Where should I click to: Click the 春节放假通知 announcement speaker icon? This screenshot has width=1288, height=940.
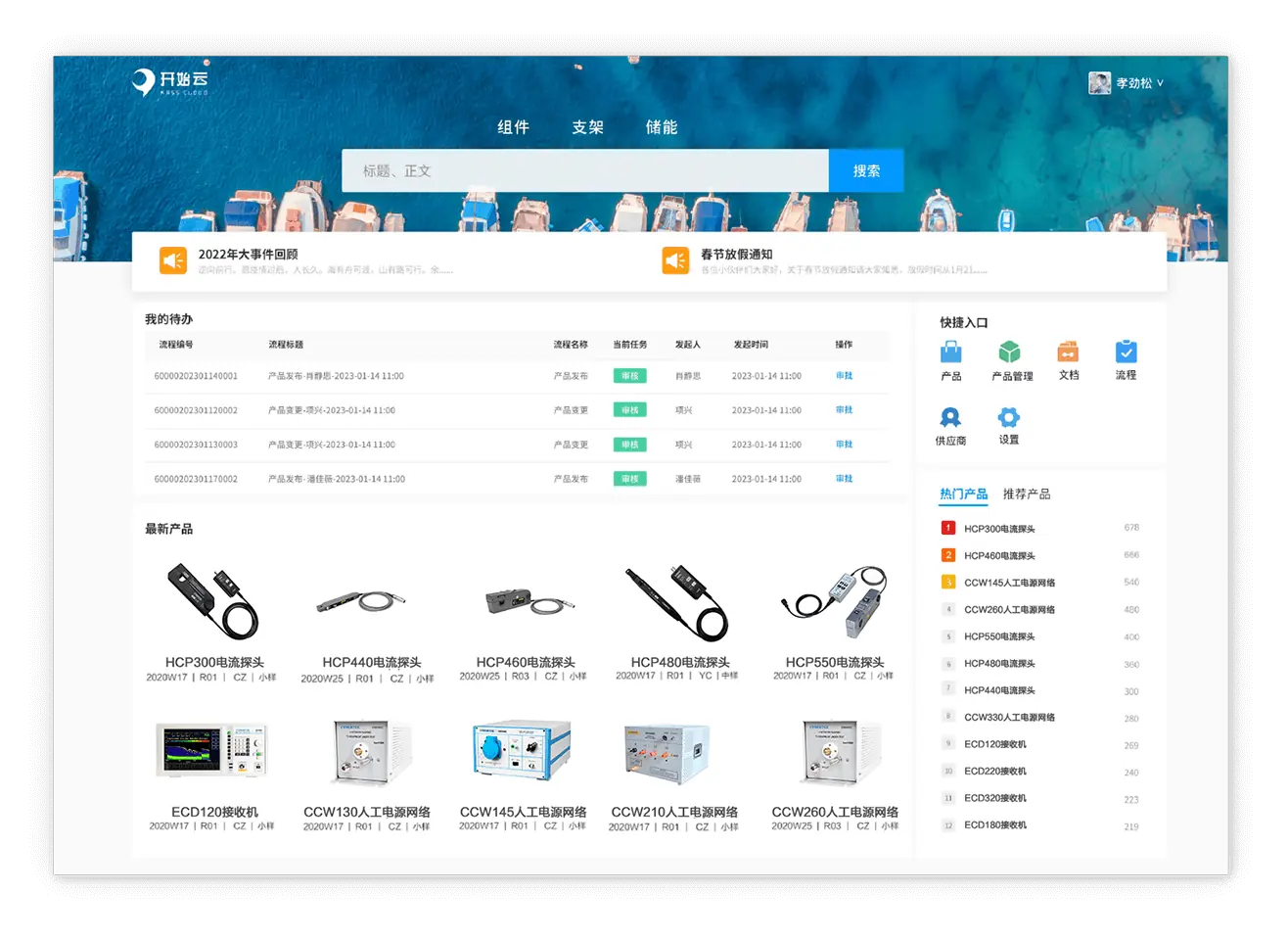tap(675, 260)
